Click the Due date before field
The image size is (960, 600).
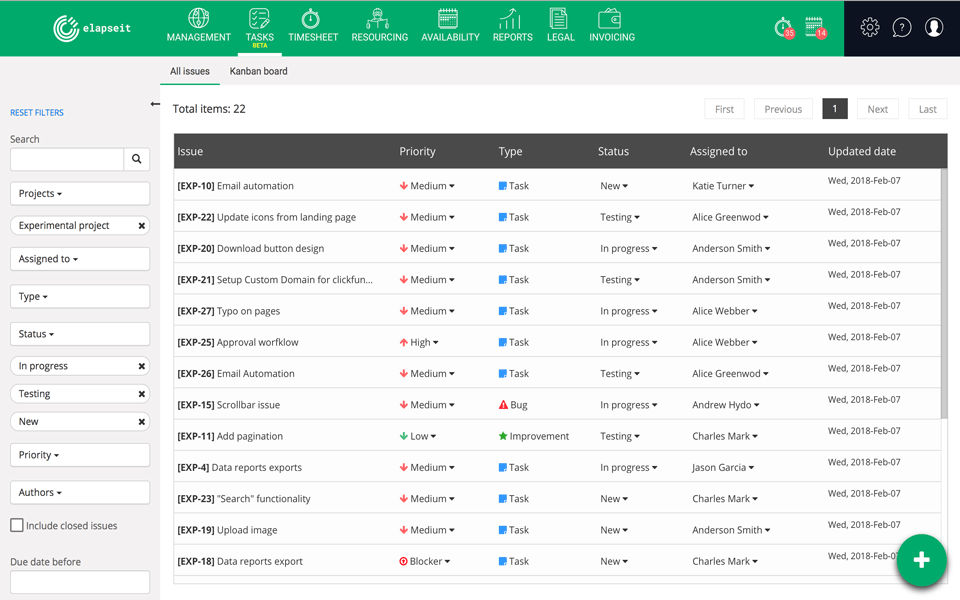80,582
